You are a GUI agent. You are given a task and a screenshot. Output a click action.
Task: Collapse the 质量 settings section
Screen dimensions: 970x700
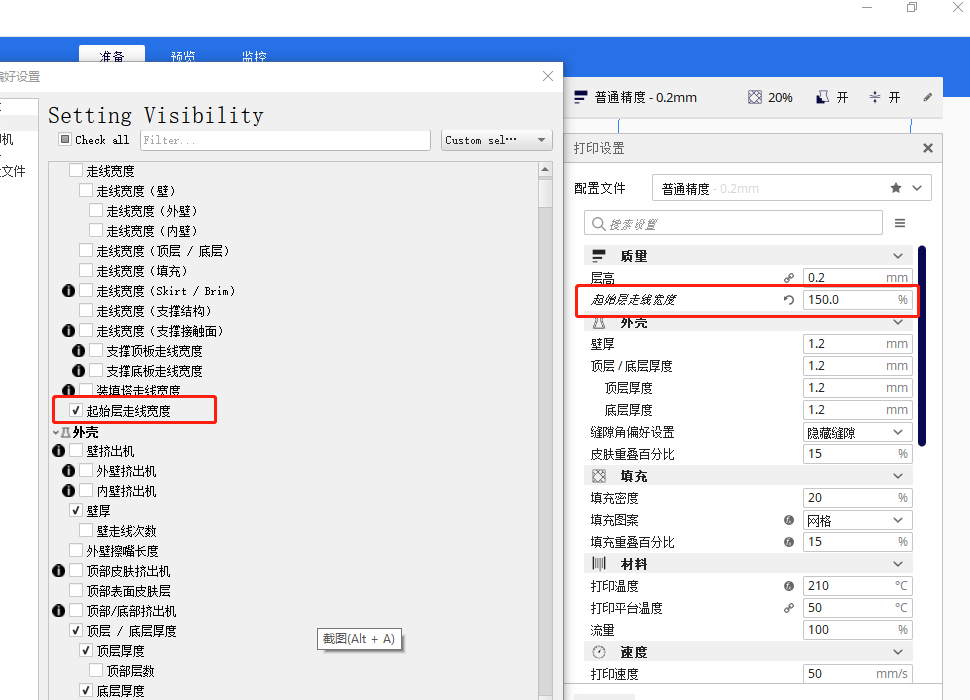(x=897, y=256)
